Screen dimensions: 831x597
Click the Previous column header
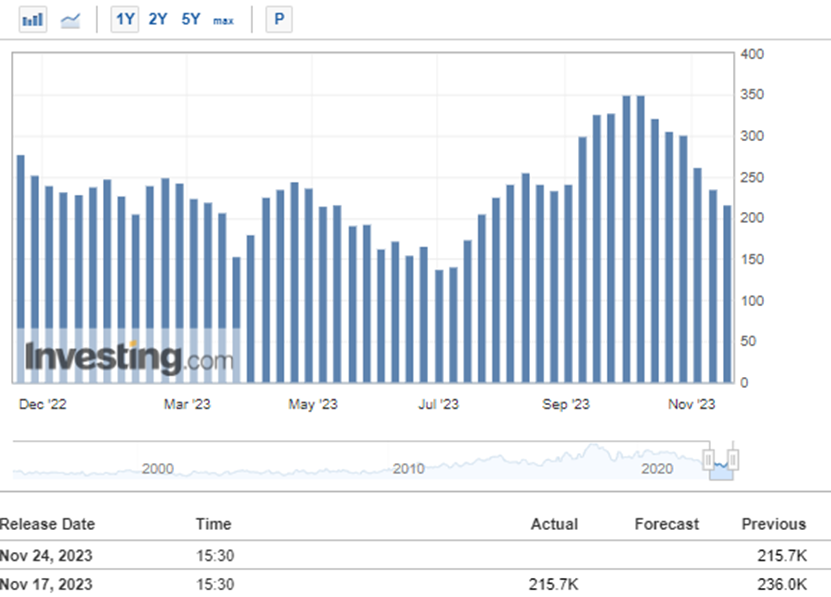[x=774, y=524]
